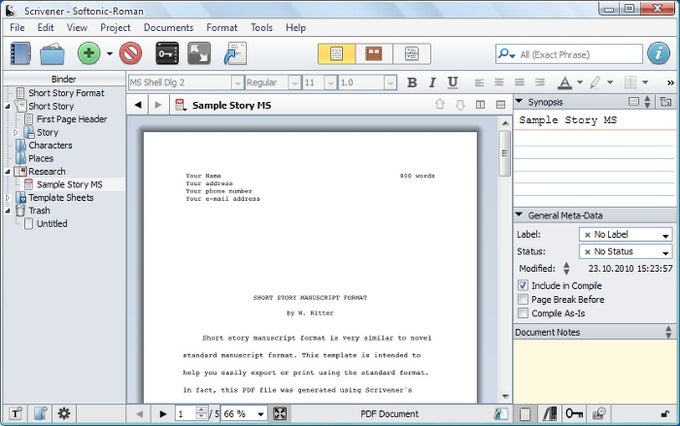
Task: Open the Documents menu
Action: pyautogui.click(x=168, y=28)
